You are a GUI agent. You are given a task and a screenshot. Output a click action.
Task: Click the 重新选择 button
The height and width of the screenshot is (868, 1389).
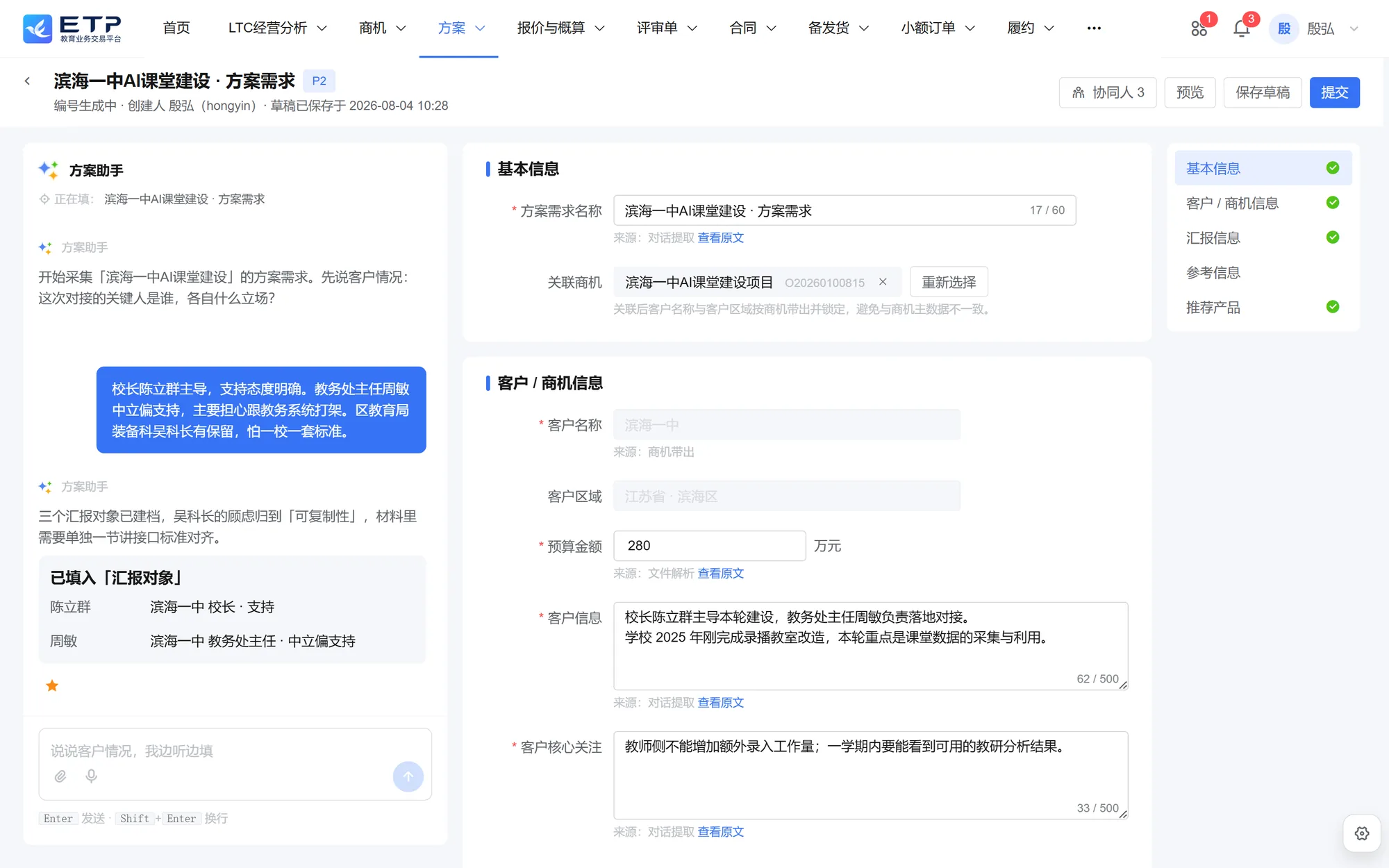pos(949,282)
